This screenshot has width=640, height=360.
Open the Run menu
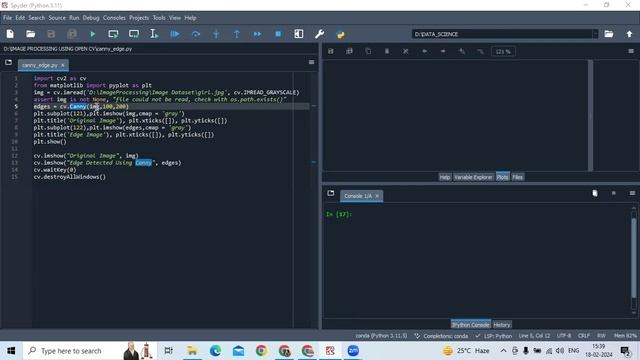pos(74,18)
